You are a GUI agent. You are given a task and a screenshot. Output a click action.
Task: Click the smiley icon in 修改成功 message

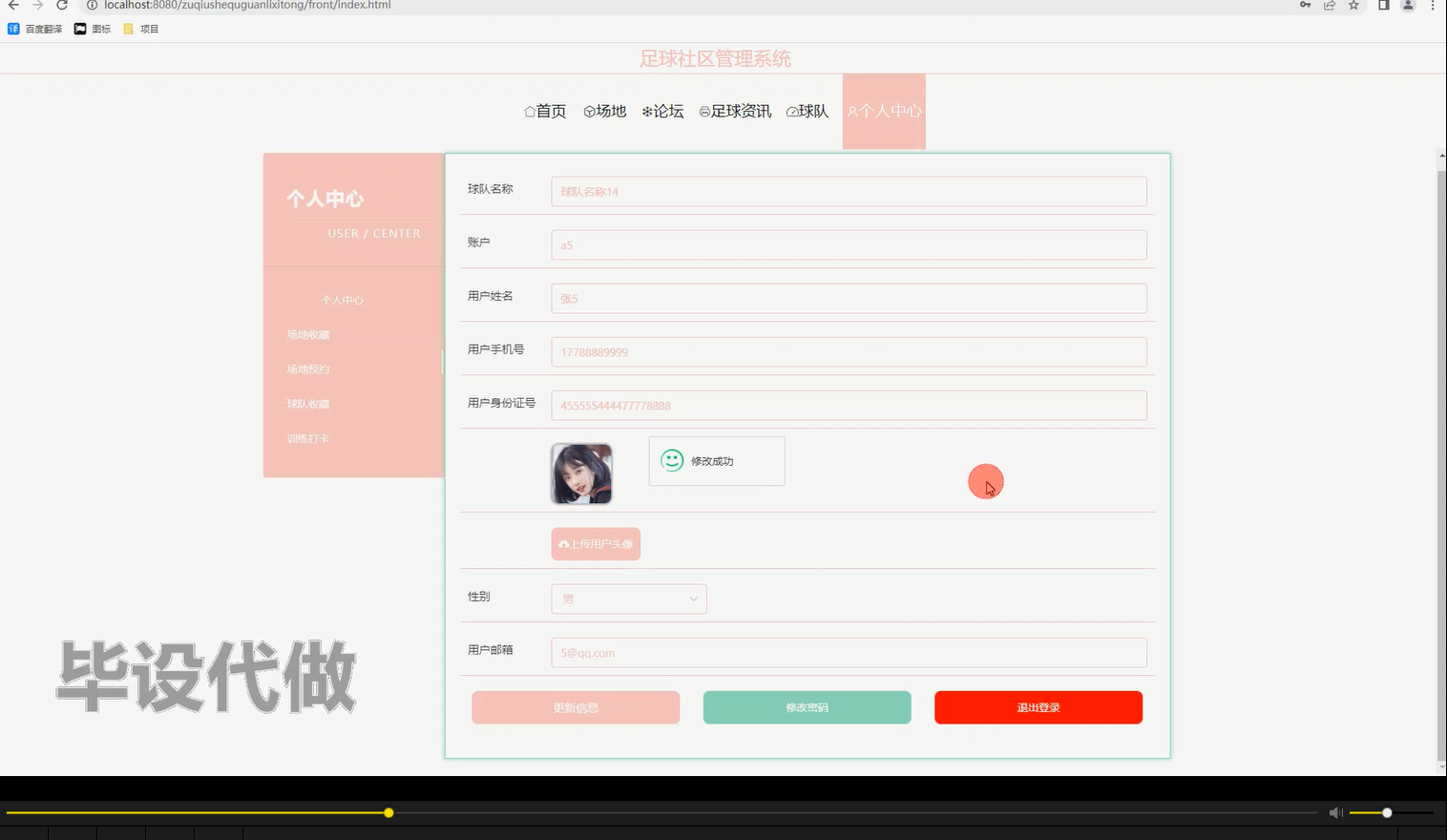pos(671,460)
